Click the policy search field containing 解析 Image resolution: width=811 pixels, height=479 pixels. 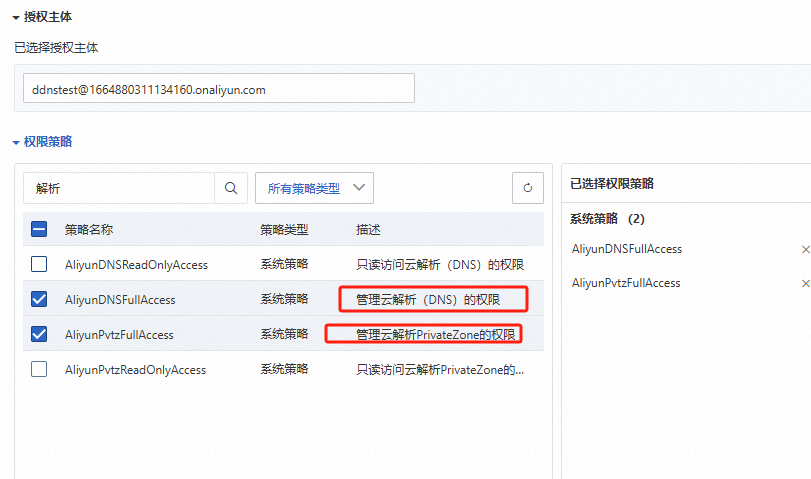119,188
